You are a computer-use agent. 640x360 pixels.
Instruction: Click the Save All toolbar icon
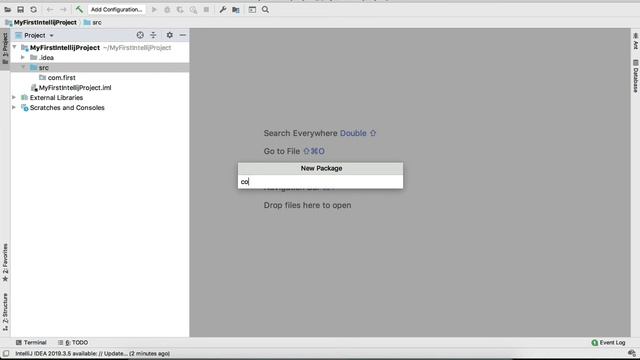click(20, 9)
